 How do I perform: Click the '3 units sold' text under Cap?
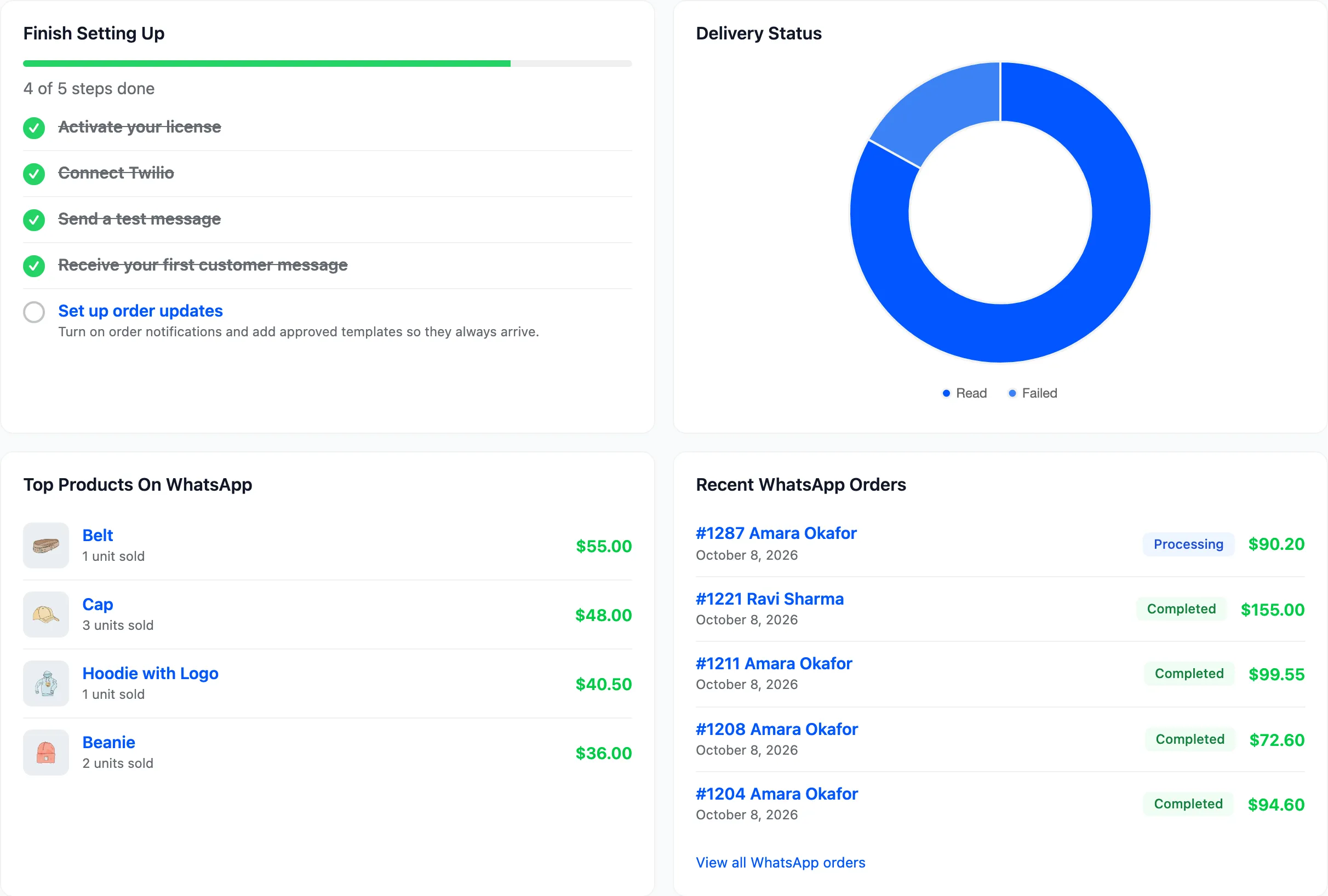point(118,625)
